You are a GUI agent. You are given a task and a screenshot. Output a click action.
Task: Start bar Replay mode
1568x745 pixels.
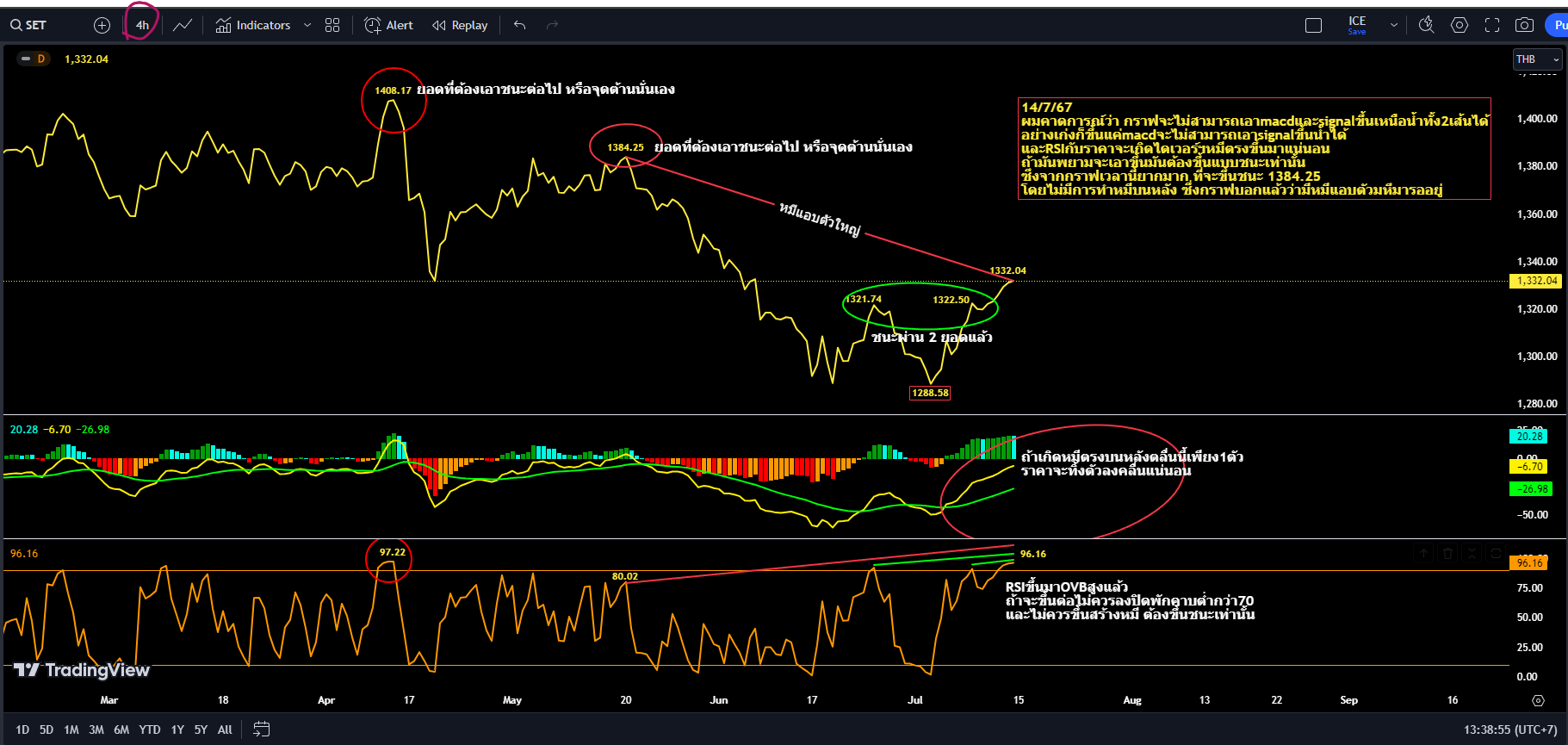click(460, 25)
